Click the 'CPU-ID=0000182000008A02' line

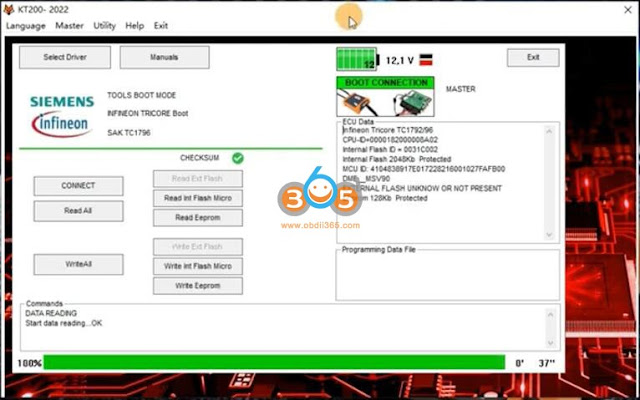pyautogui.click(x=390, y=140)
